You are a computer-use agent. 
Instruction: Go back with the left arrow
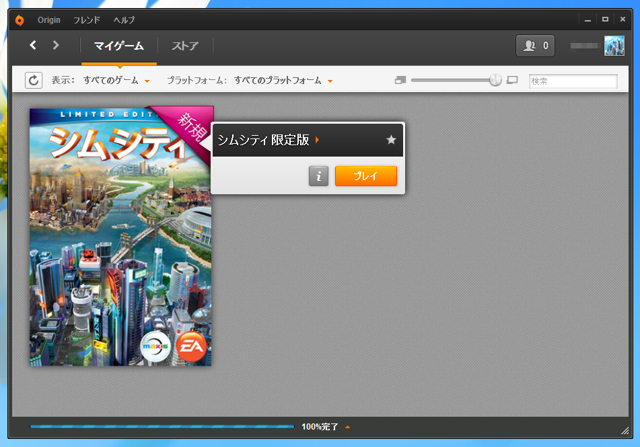(33, 45)
